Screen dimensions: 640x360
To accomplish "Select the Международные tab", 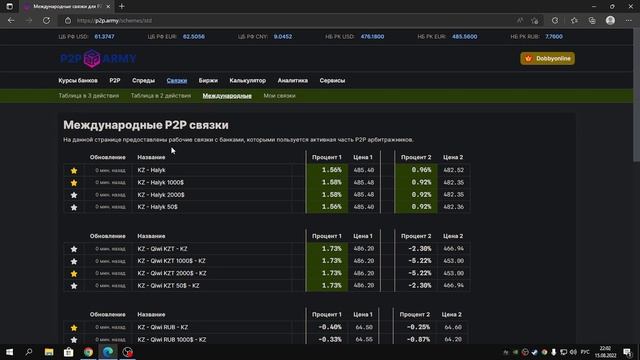I will [227, 96].
